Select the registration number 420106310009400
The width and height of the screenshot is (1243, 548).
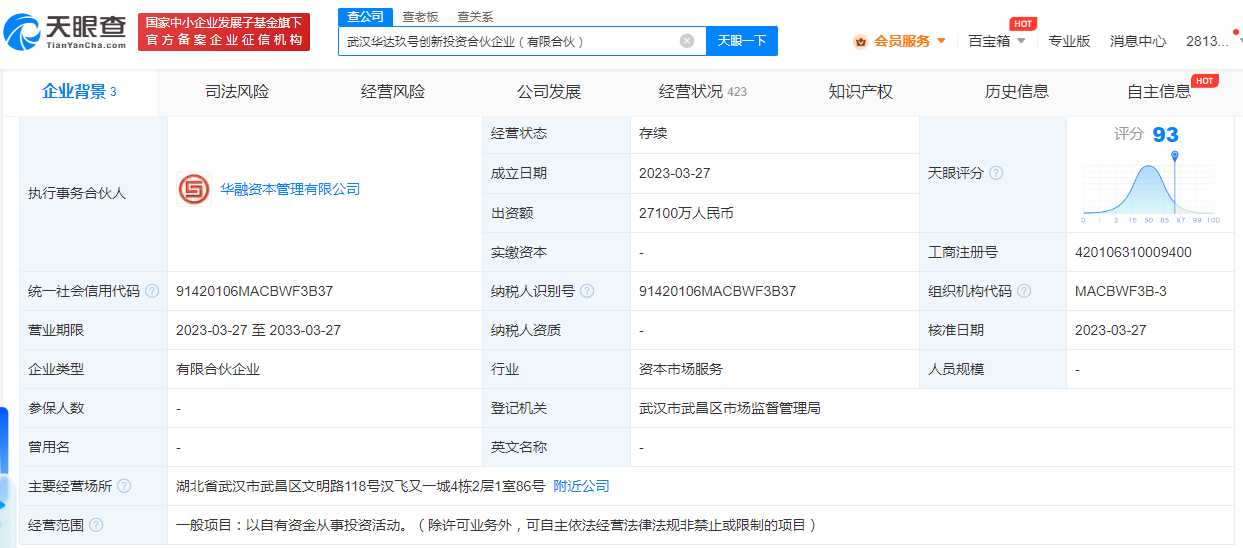coord(1133,252)
